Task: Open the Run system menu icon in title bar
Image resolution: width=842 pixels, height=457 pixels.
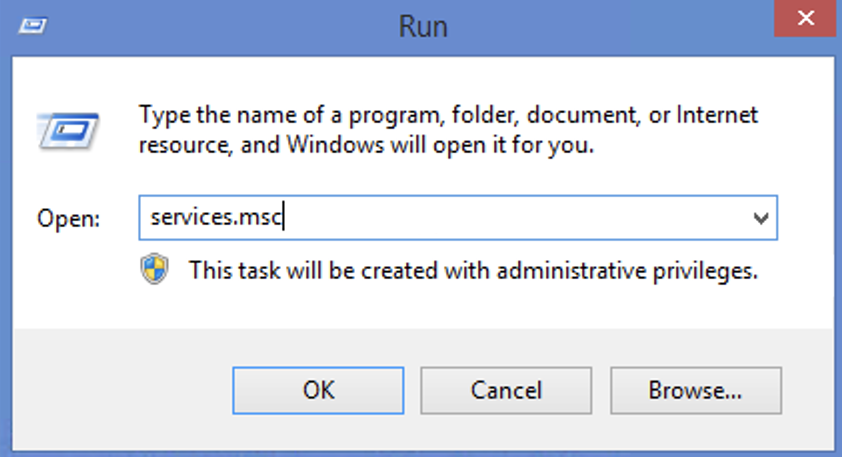Action: [33, 25]
